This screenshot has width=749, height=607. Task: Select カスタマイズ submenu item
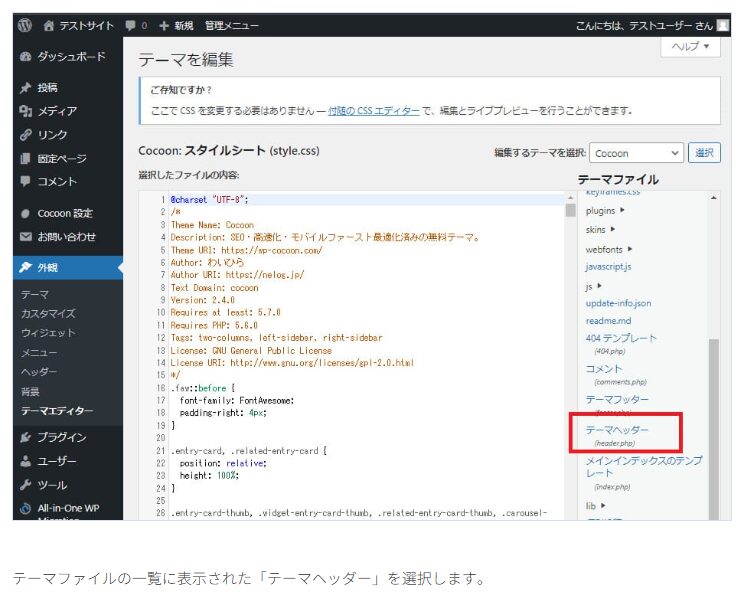pyautogui.click(x=48, y=314)
